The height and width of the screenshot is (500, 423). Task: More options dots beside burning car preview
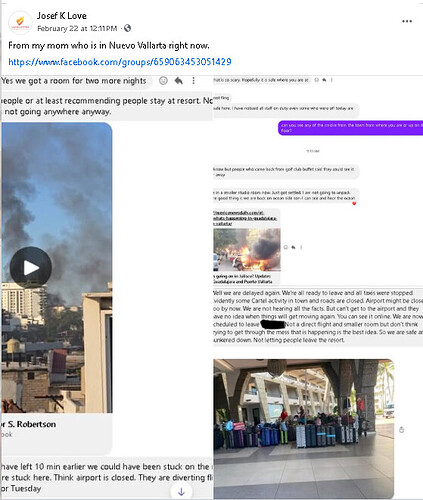[301, 247]
